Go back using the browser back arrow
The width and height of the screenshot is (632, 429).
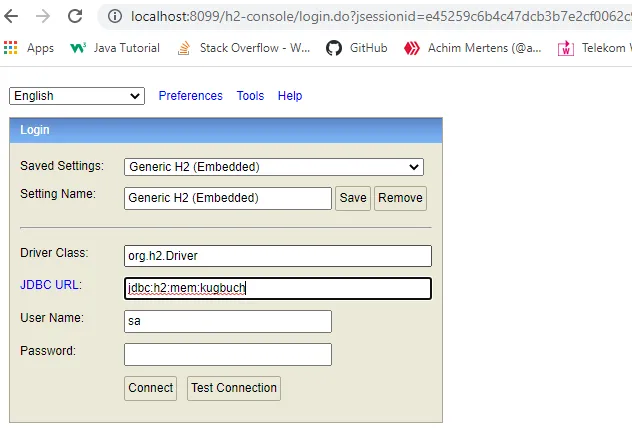coord(11,16)
